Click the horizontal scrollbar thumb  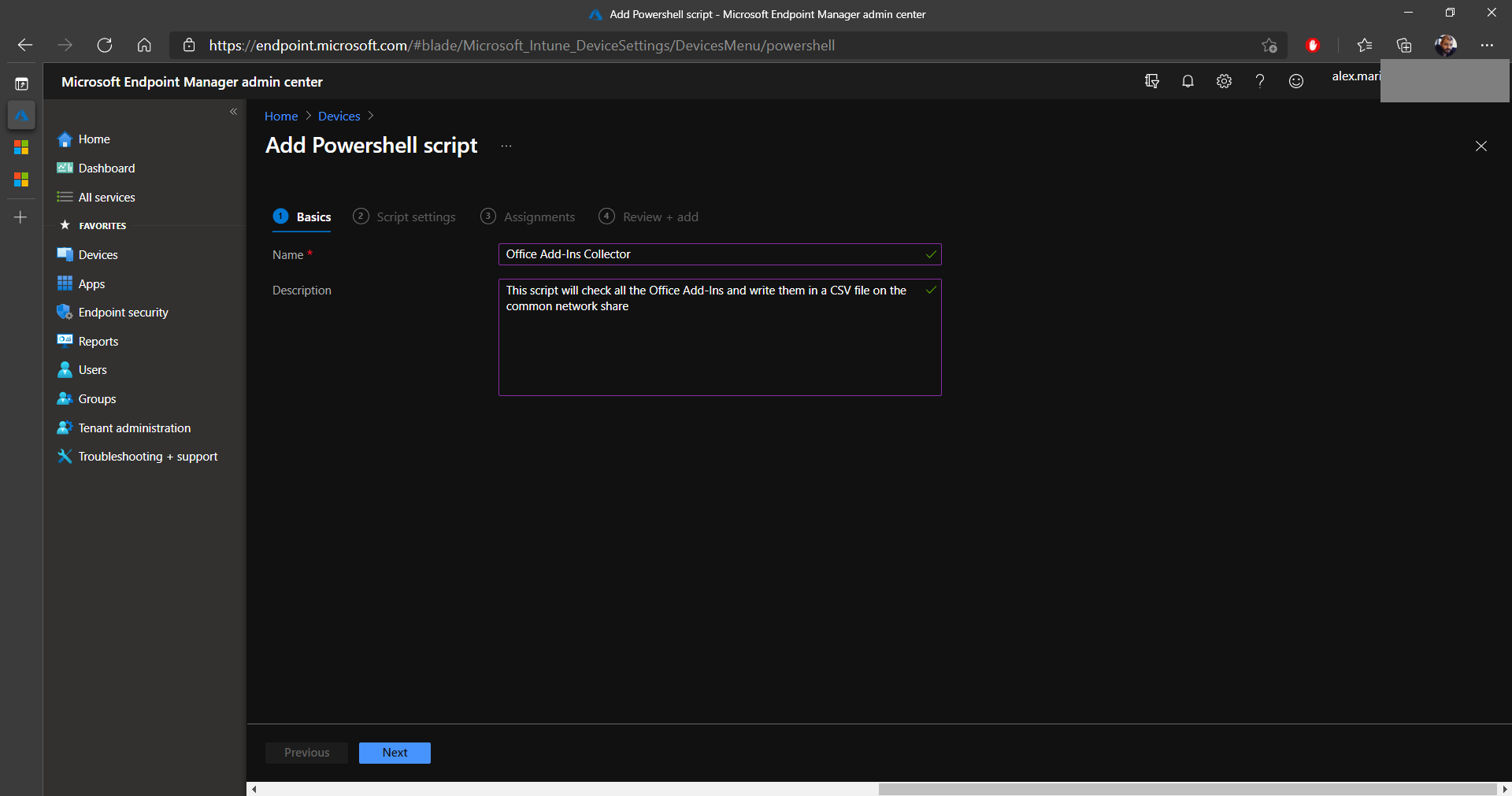coord(1187,789)
